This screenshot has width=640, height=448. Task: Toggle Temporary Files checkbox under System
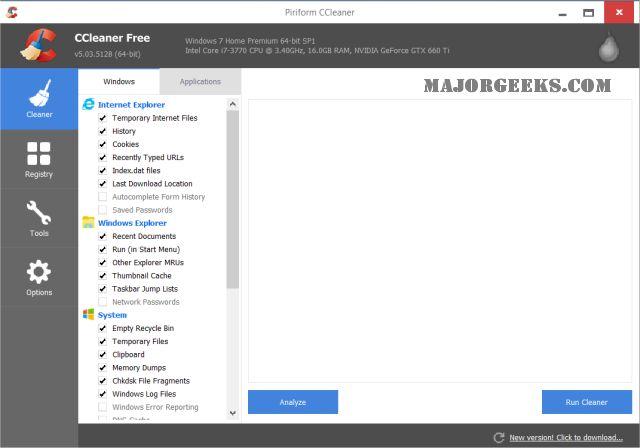(102, 341)
